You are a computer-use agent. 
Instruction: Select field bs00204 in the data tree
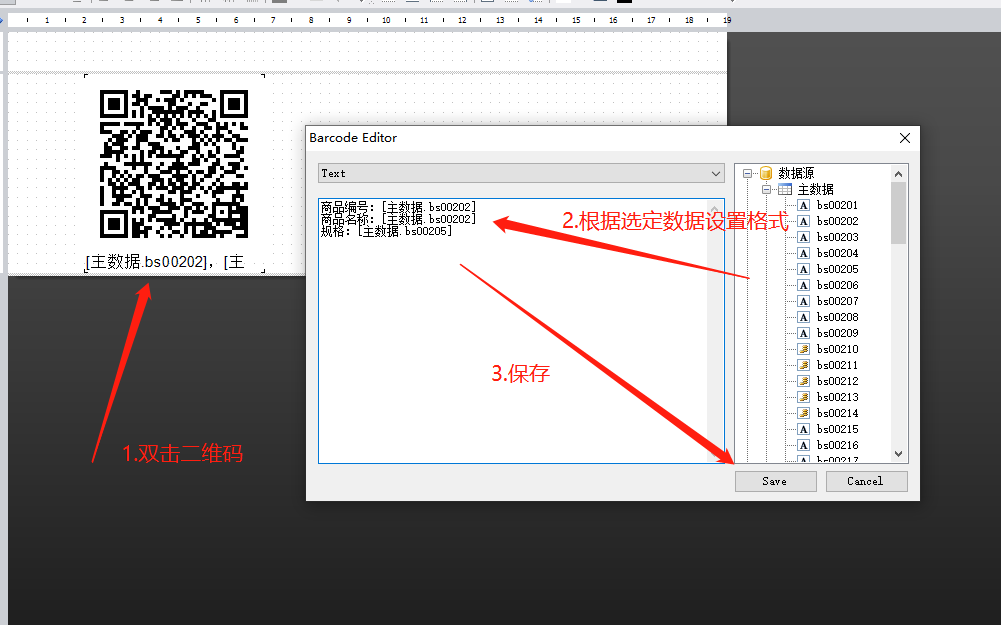(x=838, y=253)
